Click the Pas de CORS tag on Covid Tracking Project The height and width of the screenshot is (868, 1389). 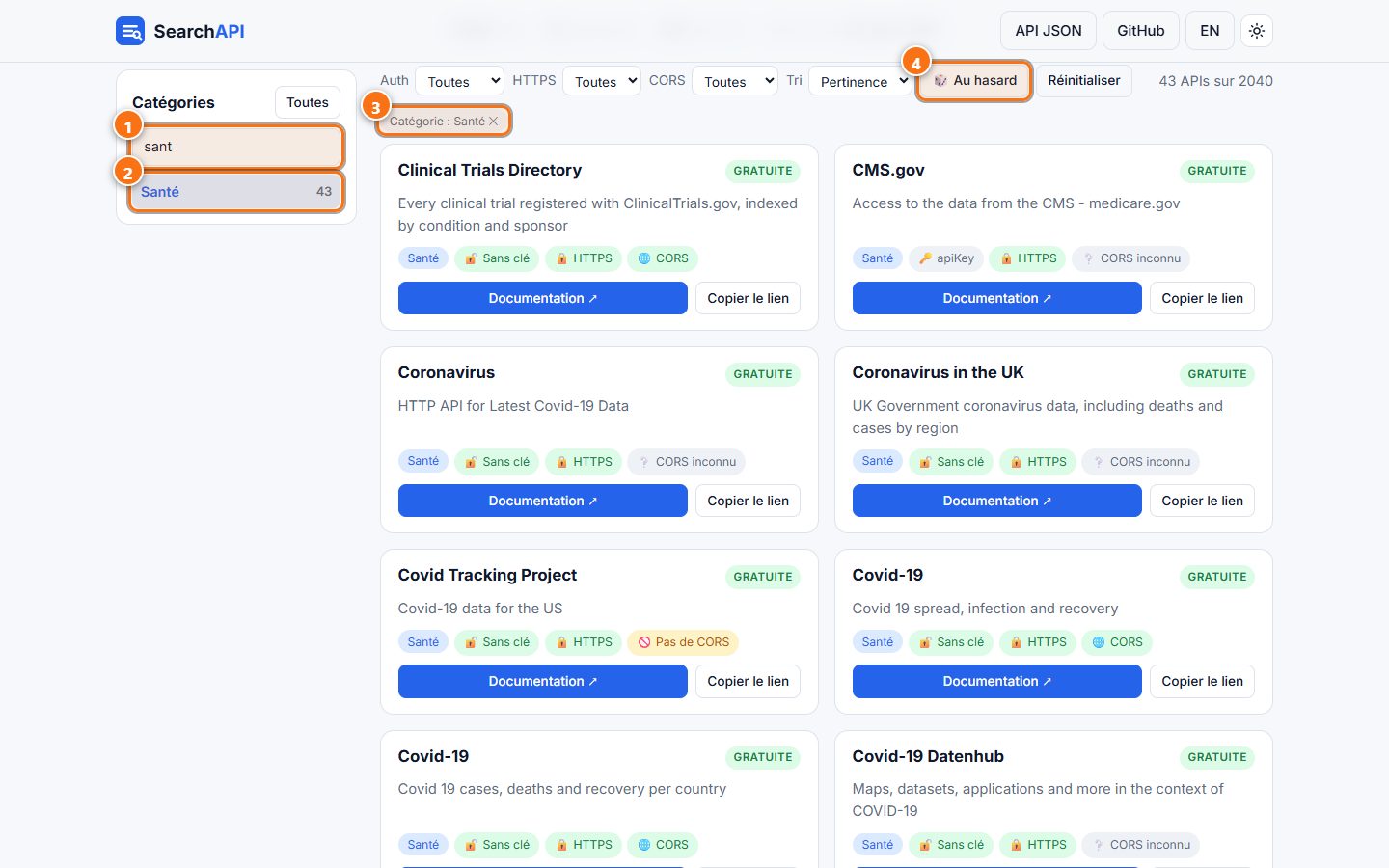point(683,642)
